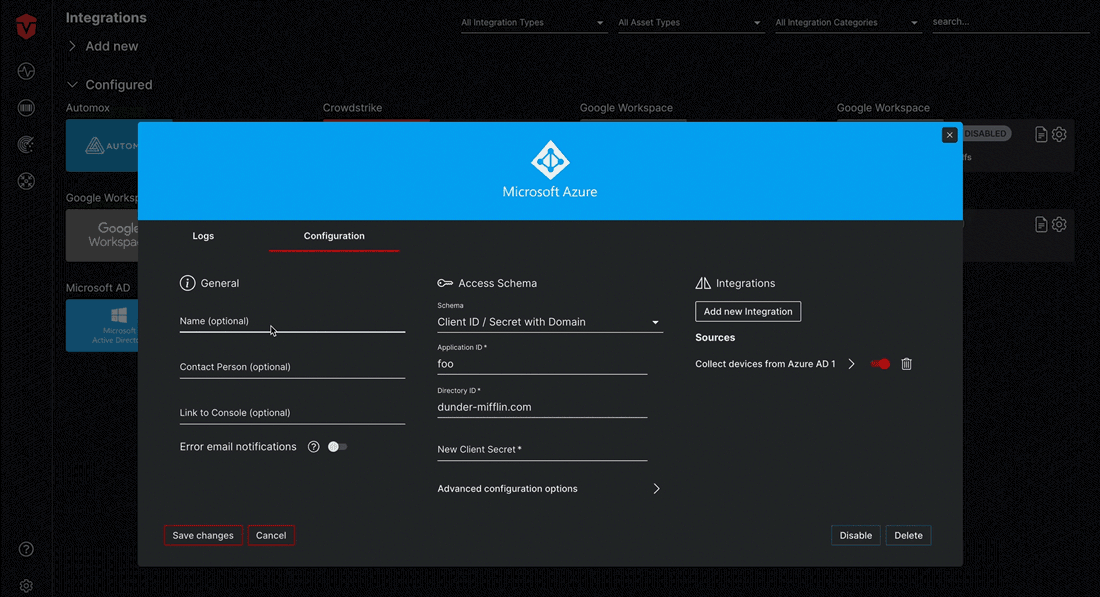The width and height of the screenshot is (1100, 597).
Task: Click Add new Integration button
Action: [x=748, y=311]
